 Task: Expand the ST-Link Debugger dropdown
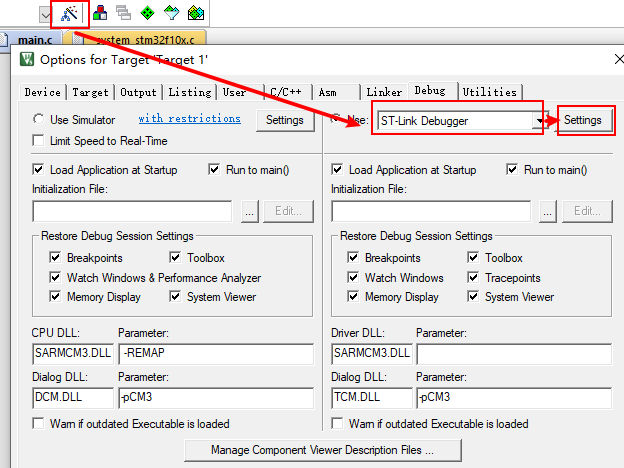[x=541, y=121]
